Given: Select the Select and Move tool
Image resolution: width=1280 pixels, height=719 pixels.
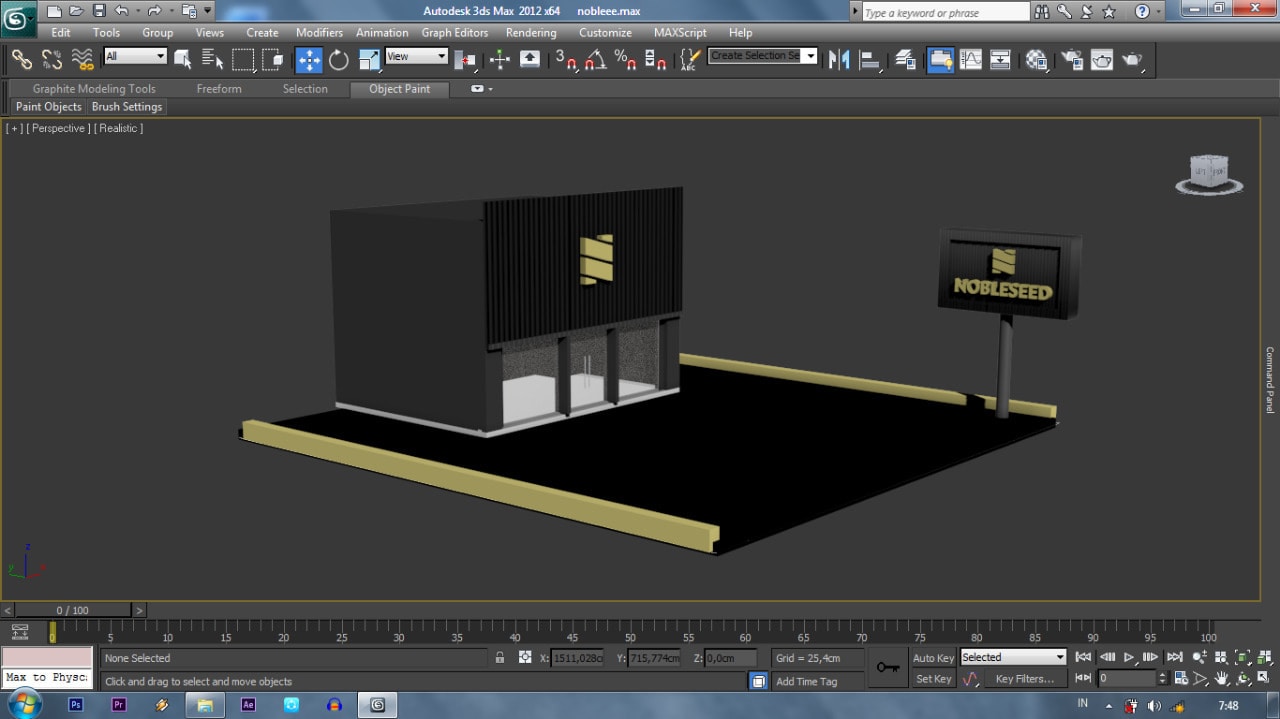Looking at the screenshot, I should click(309, 60).
